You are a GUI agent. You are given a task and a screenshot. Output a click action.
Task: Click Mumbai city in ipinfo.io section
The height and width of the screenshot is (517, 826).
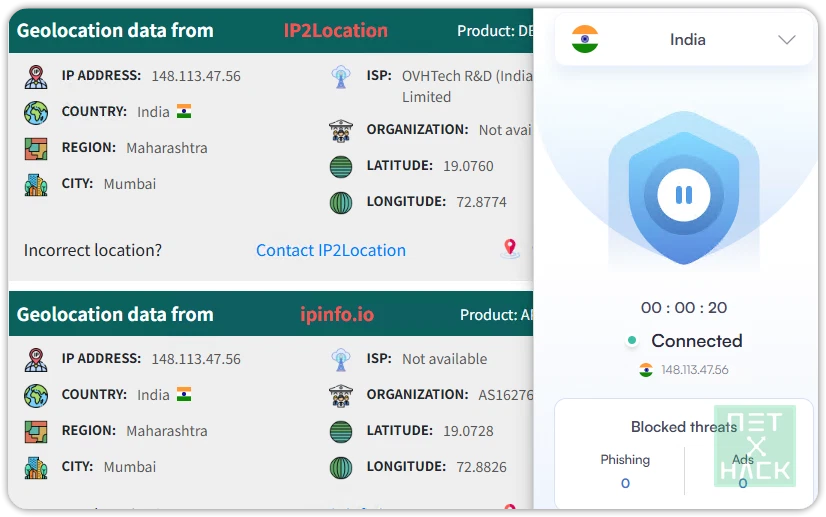130,467
